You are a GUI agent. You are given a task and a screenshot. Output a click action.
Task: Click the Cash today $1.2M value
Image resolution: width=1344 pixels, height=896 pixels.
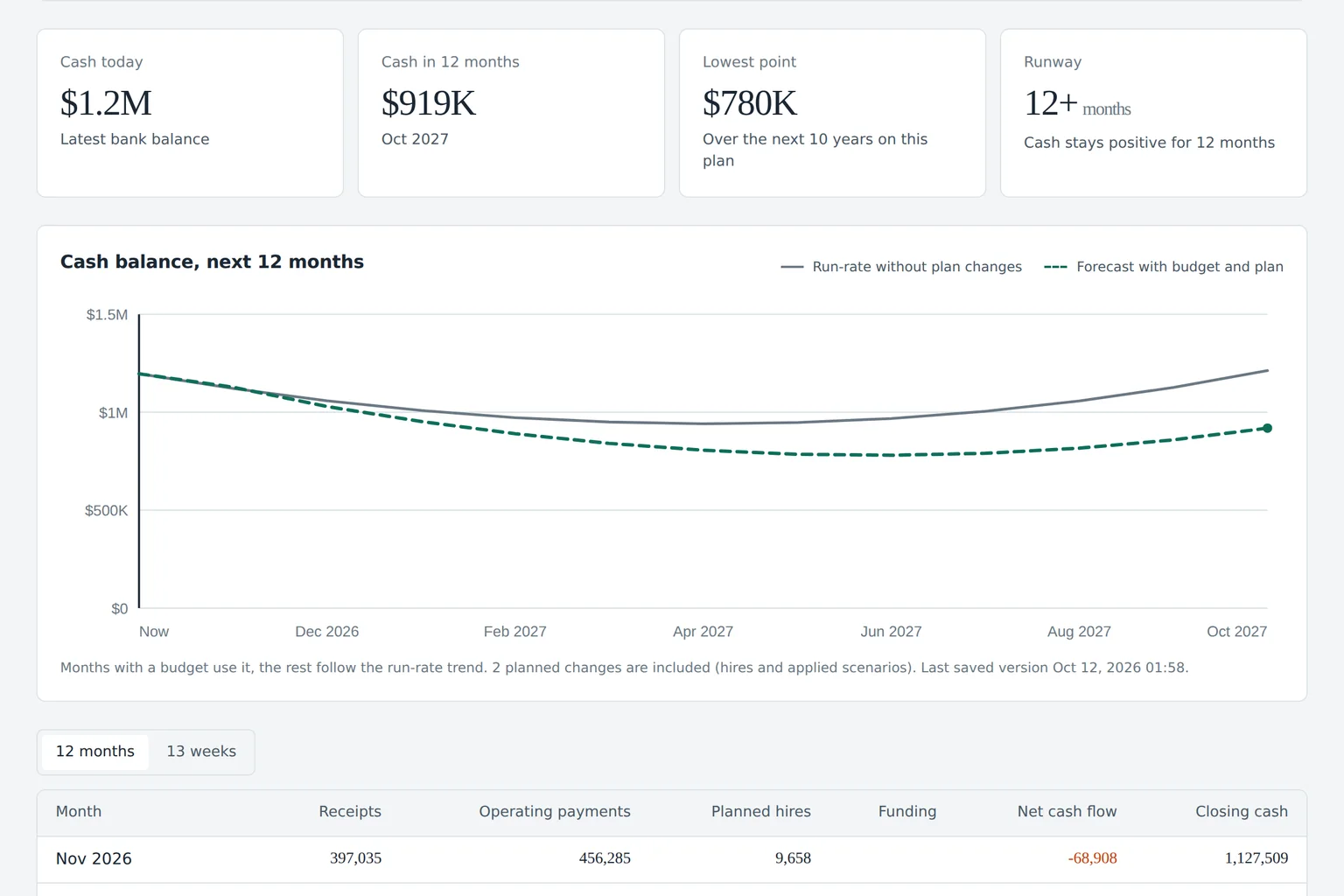tap(106, 103)
